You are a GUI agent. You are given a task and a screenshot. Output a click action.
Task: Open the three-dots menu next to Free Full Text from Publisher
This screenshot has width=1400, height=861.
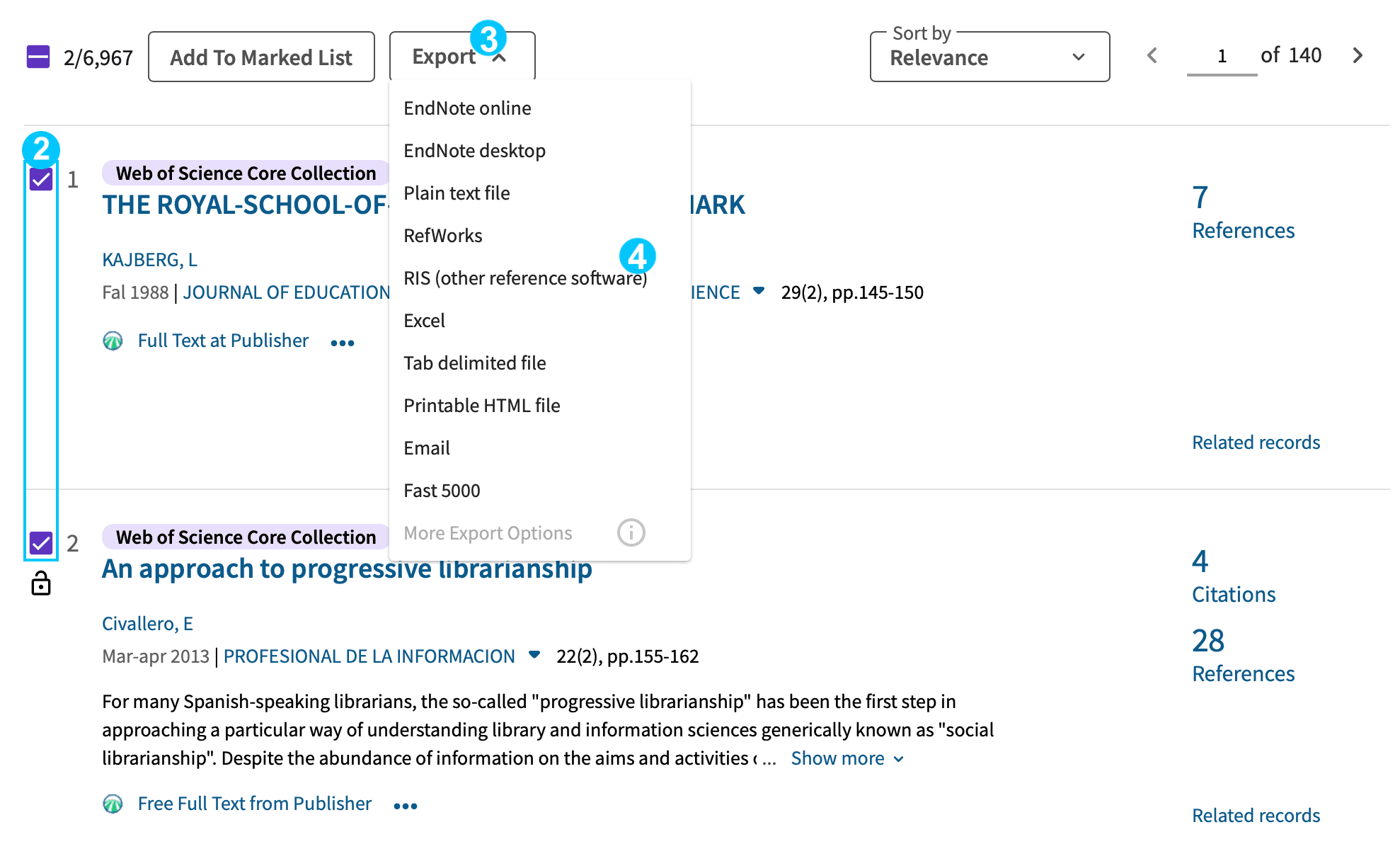click(x=406, y=806)
